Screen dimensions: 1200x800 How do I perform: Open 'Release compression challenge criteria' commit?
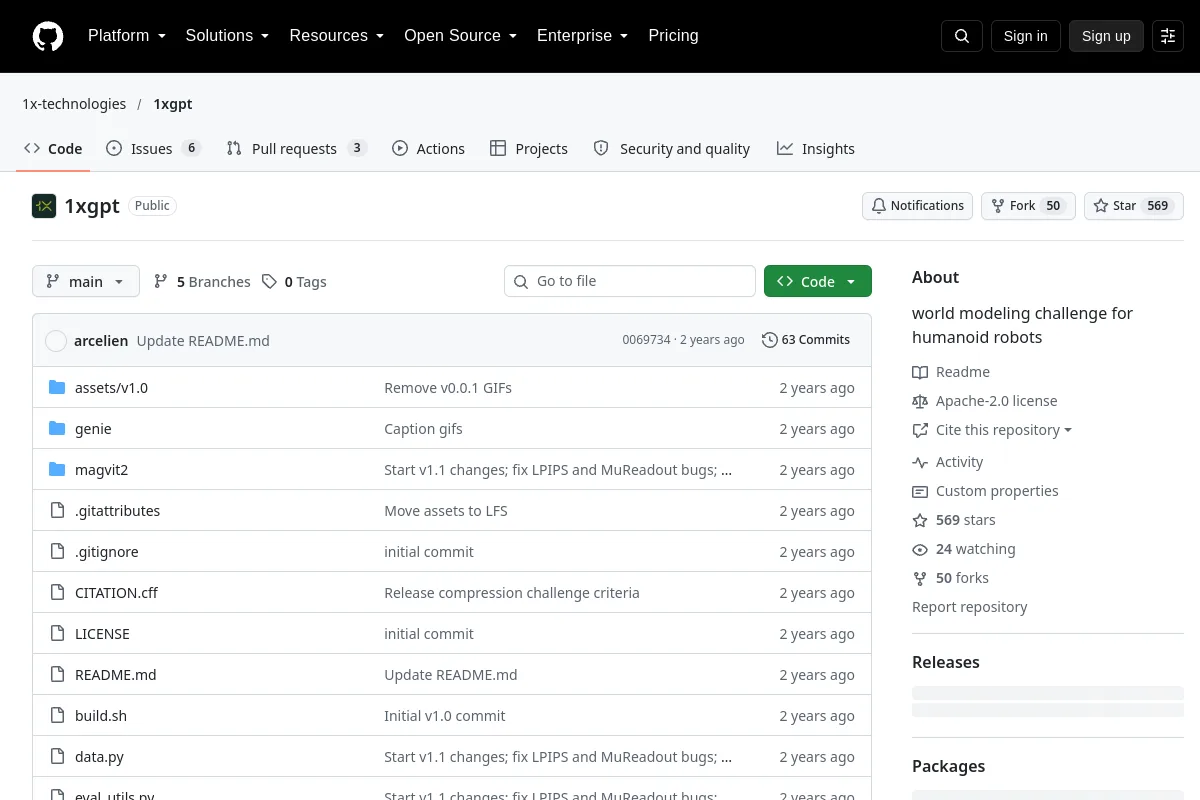click(x=512, y=593)
